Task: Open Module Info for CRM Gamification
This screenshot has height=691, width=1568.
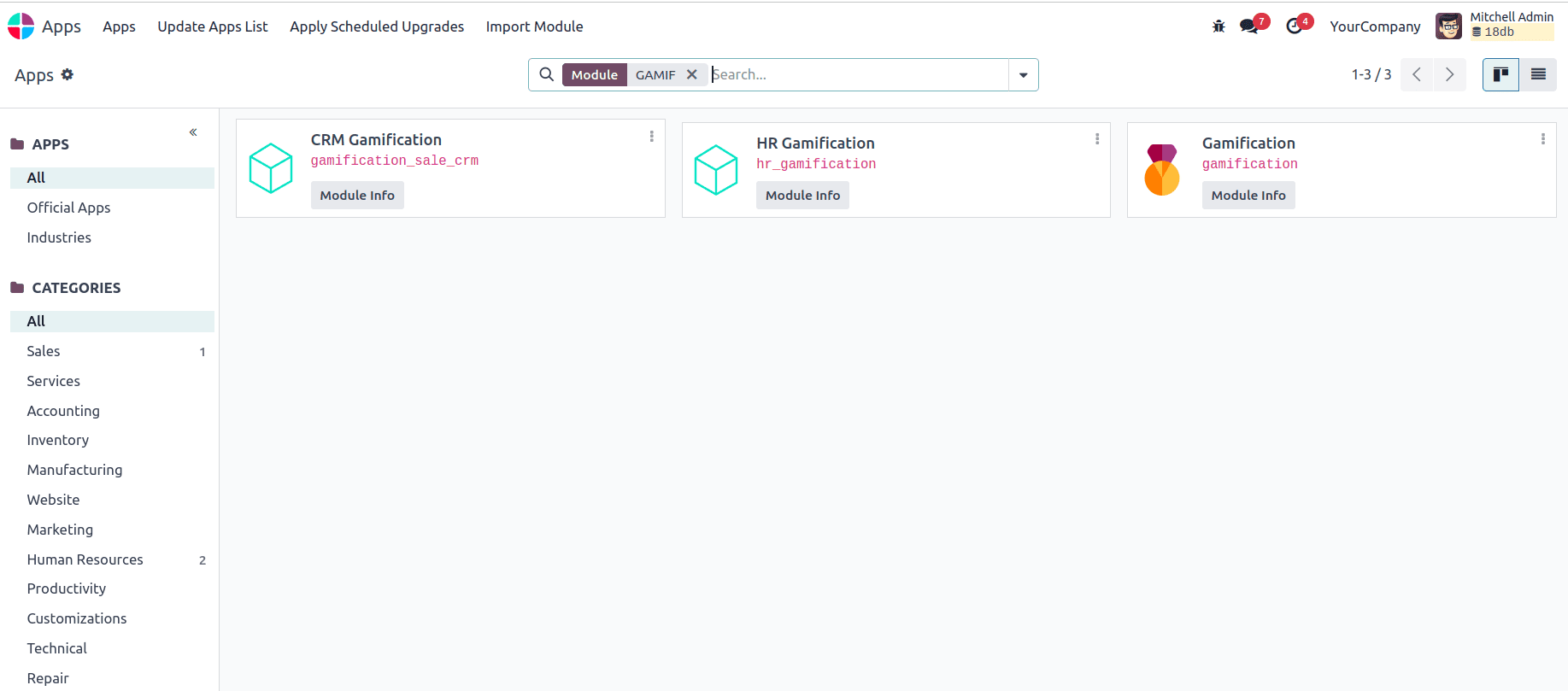Action: coord(357,196)
